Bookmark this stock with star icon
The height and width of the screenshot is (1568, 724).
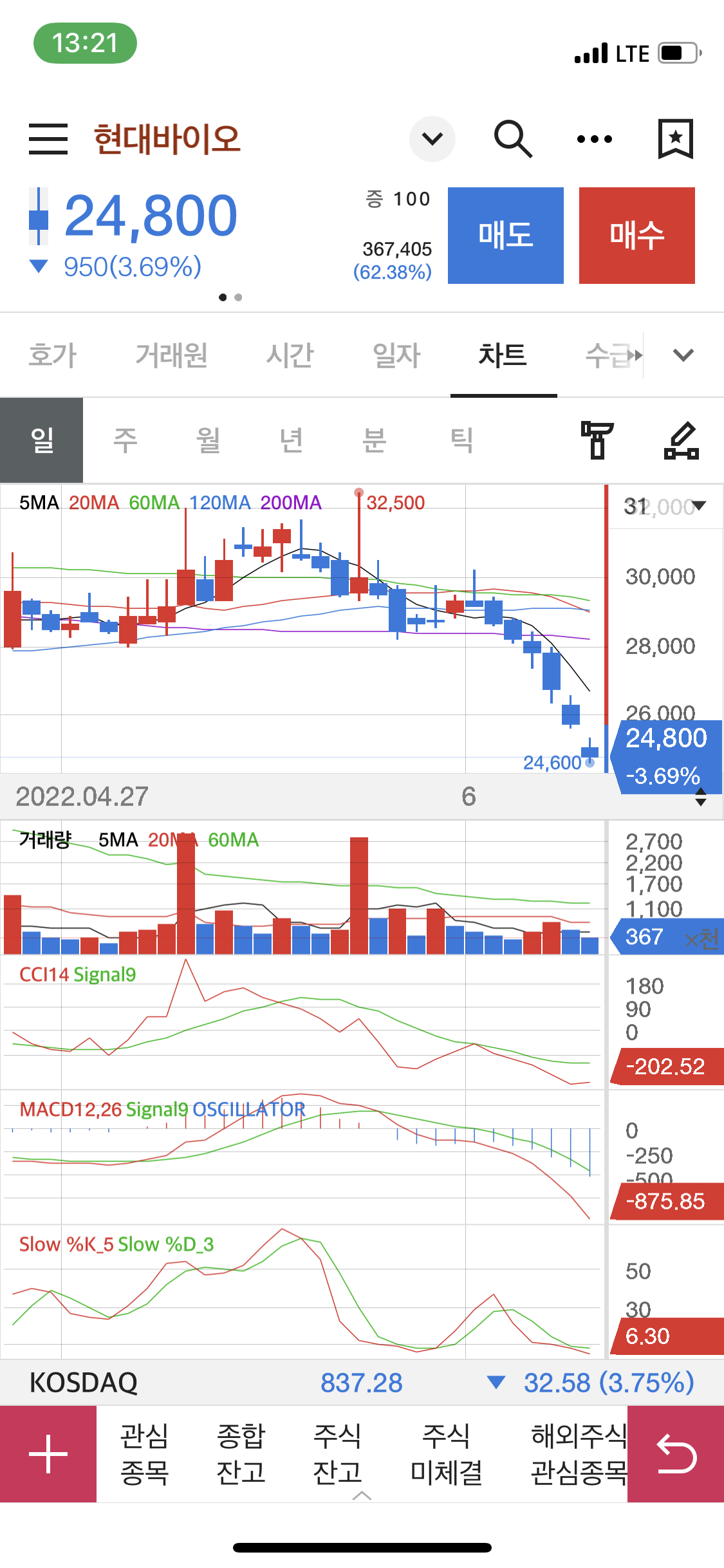675,138
